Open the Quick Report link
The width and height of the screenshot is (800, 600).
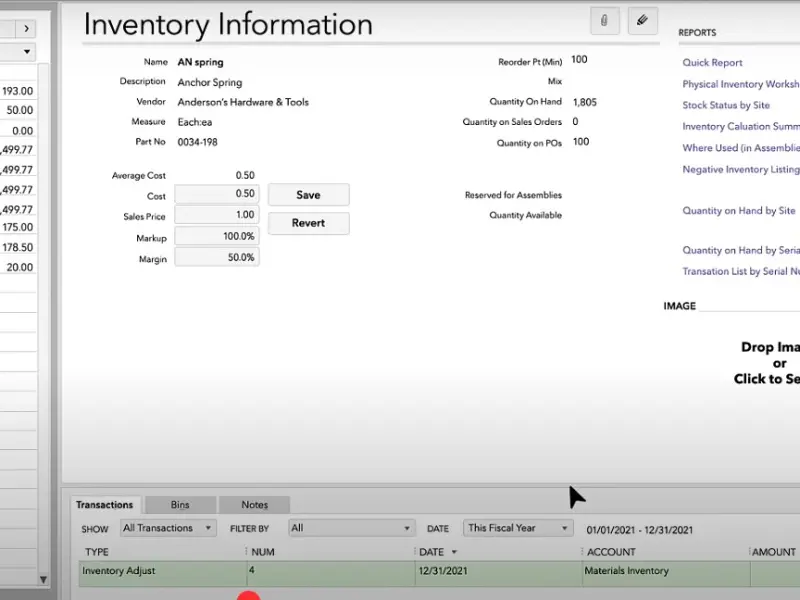[712, 63]
